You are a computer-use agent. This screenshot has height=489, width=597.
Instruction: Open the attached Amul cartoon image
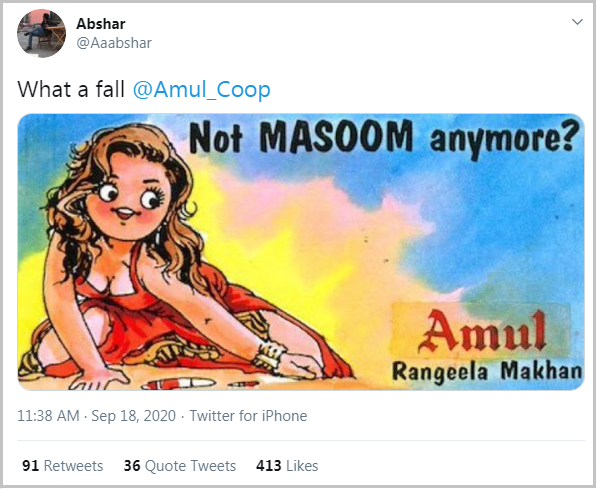301,252
